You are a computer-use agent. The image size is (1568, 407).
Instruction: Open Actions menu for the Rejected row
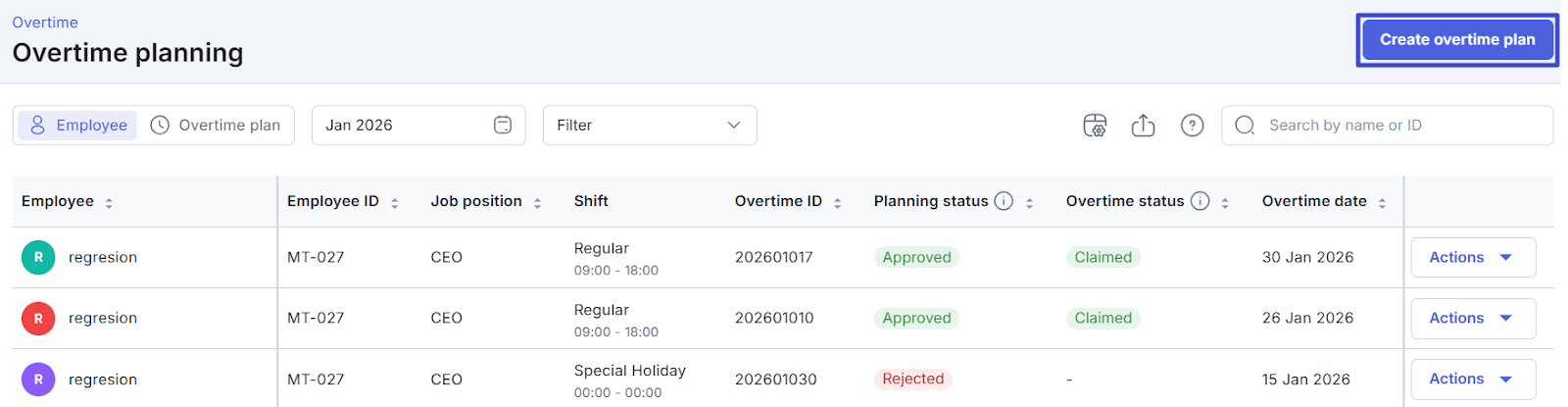coord(1472,380)
